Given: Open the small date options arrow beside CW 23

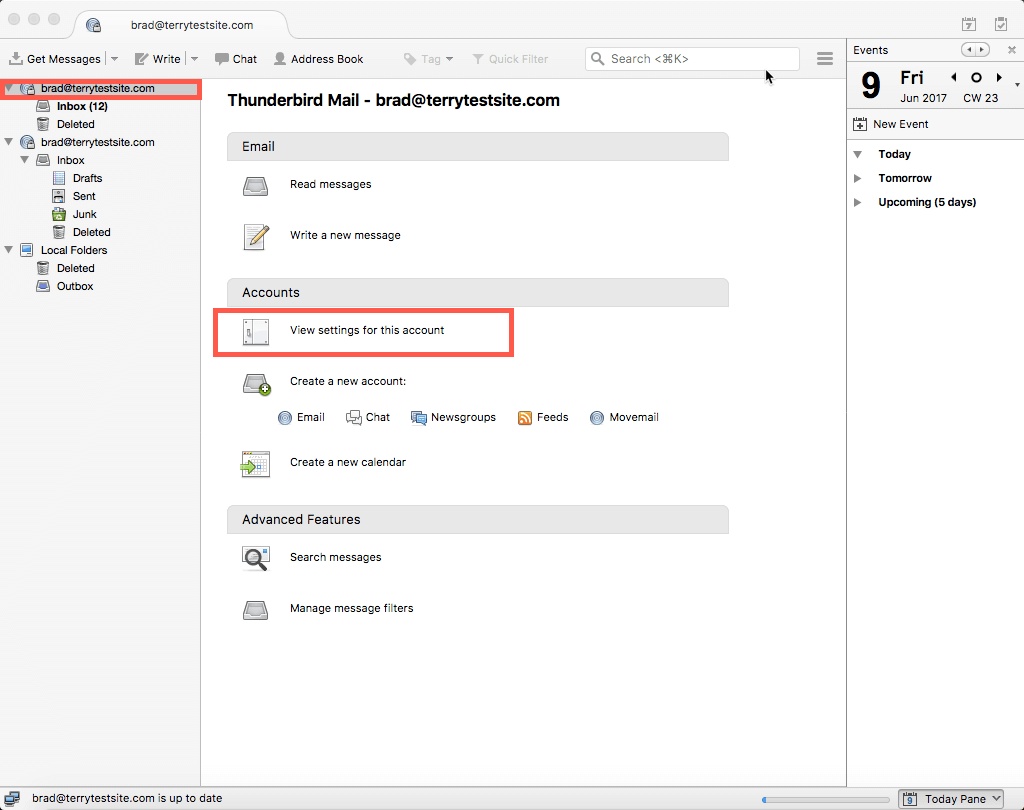Looking at the screenshot, I should click(x=1017, y=85).
